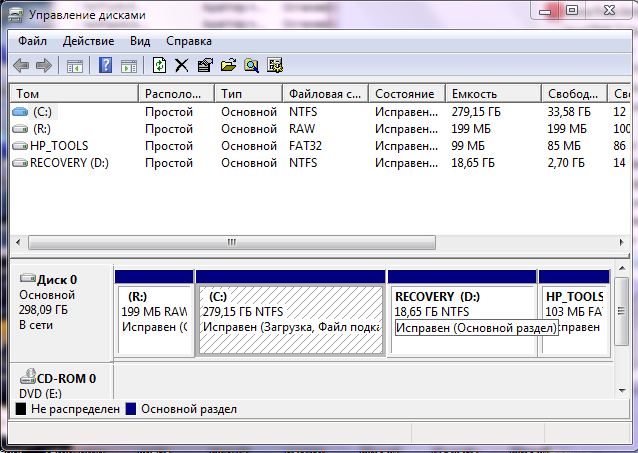The image size is (638, 453).
Task: Sort by the Свобод... column header
Action: coord(574,94)
